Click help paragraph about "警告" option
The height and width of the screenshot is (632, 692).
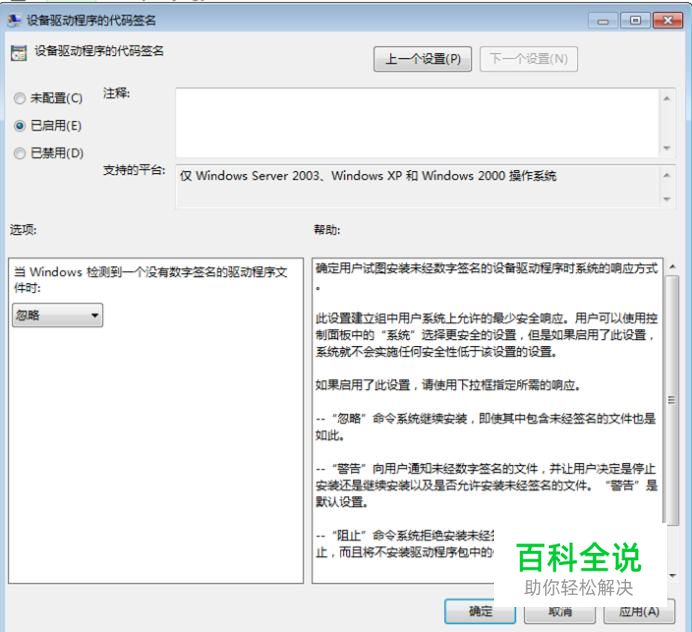point(486,485)
